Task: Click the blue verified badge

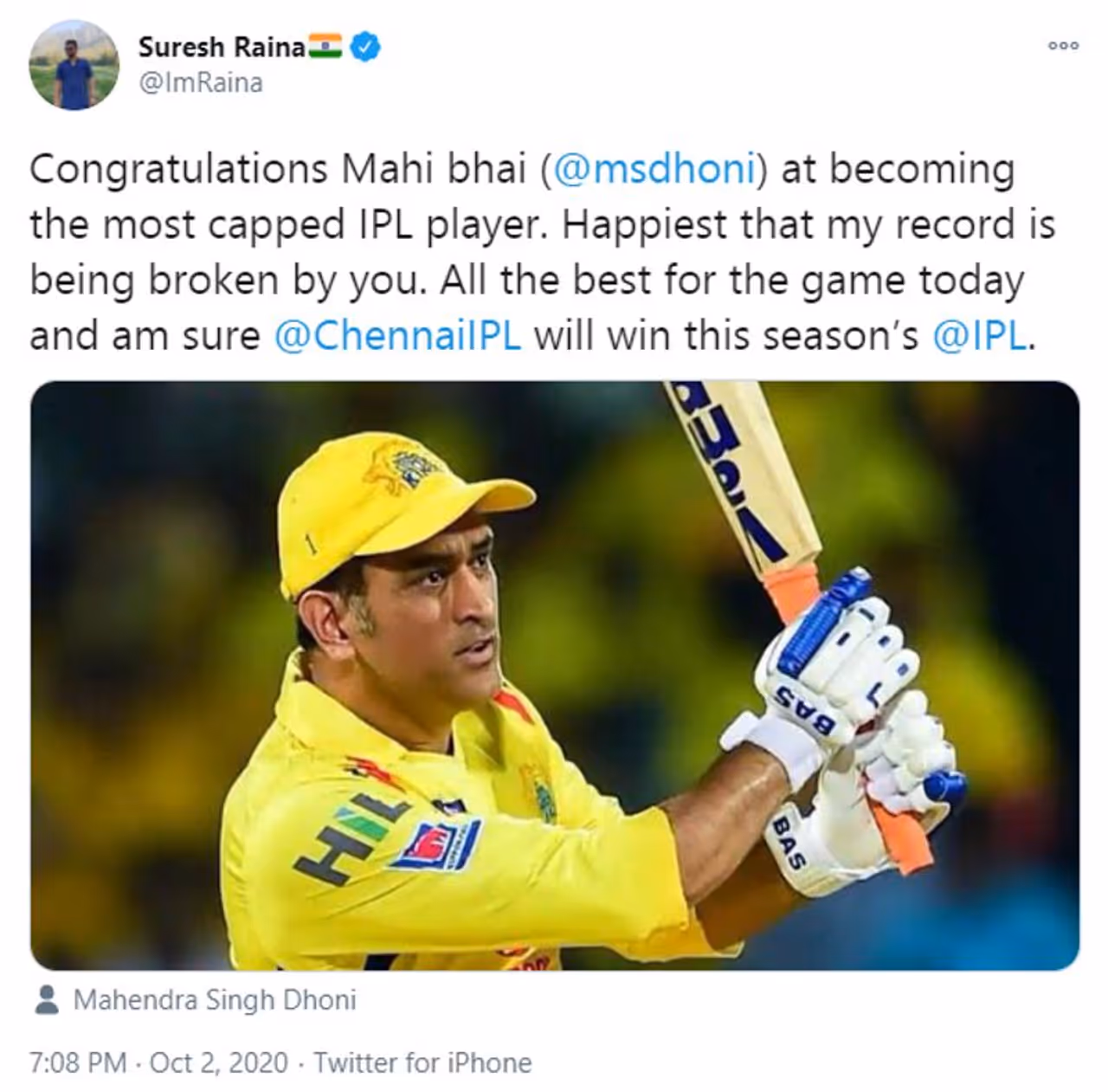Action: click(366, 46)
